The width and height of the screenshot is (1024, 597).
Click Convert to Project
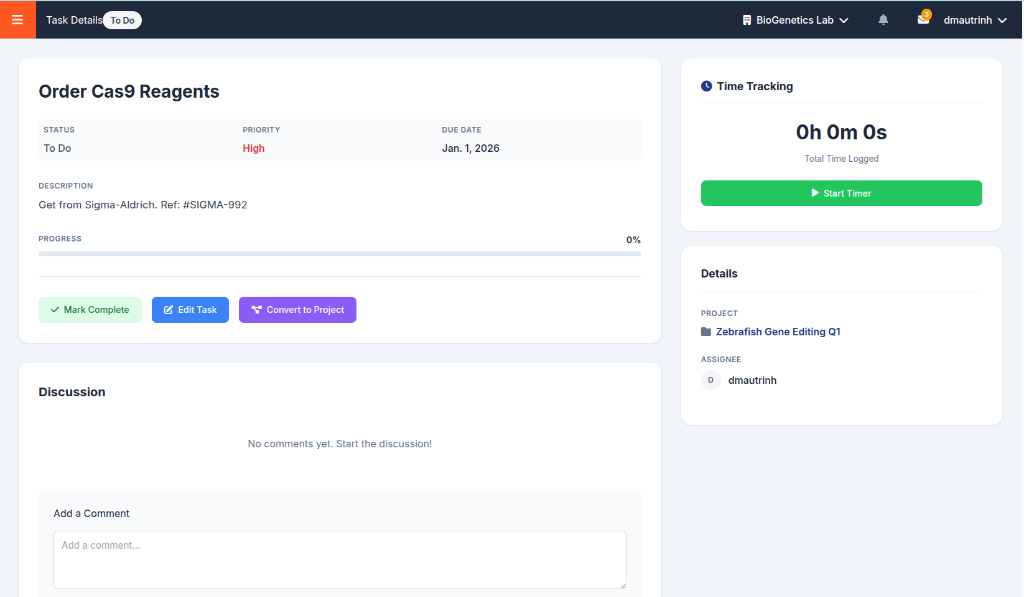click(297, 309)
